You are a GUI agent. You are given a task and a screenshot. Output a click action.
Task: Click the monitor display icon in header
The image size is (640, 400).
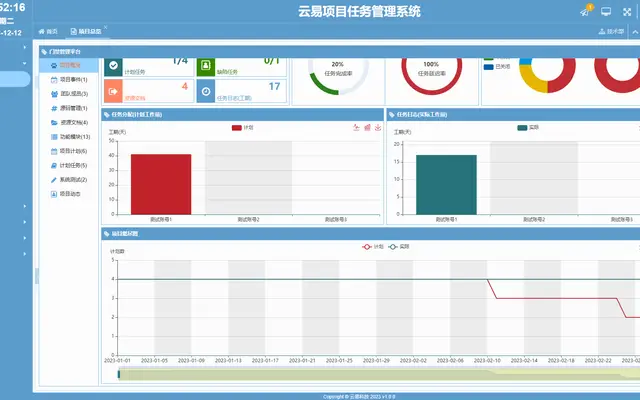[606, 11]
